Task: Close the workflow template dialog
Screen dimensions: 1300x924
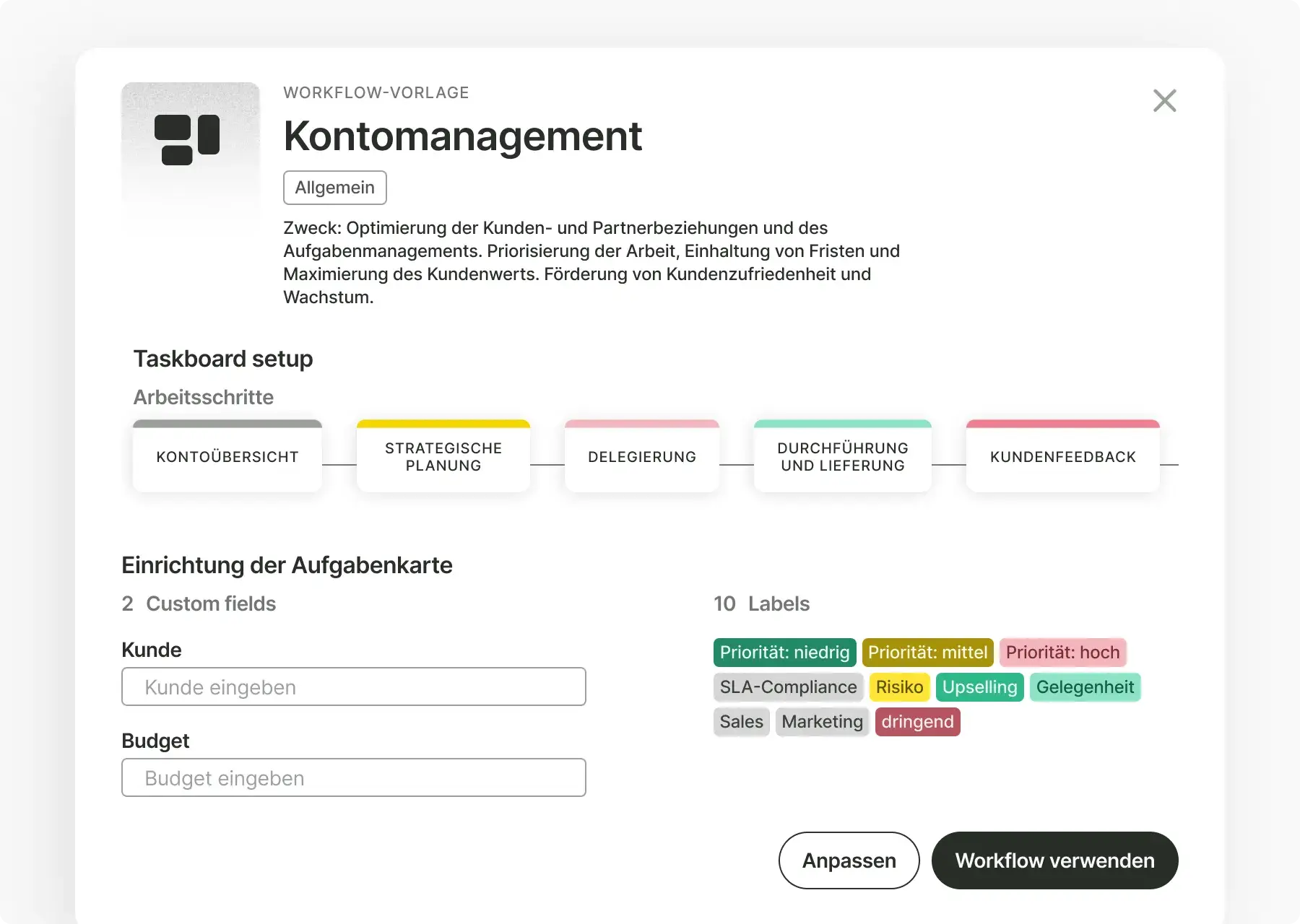Action: click(x=1164, y=101)
